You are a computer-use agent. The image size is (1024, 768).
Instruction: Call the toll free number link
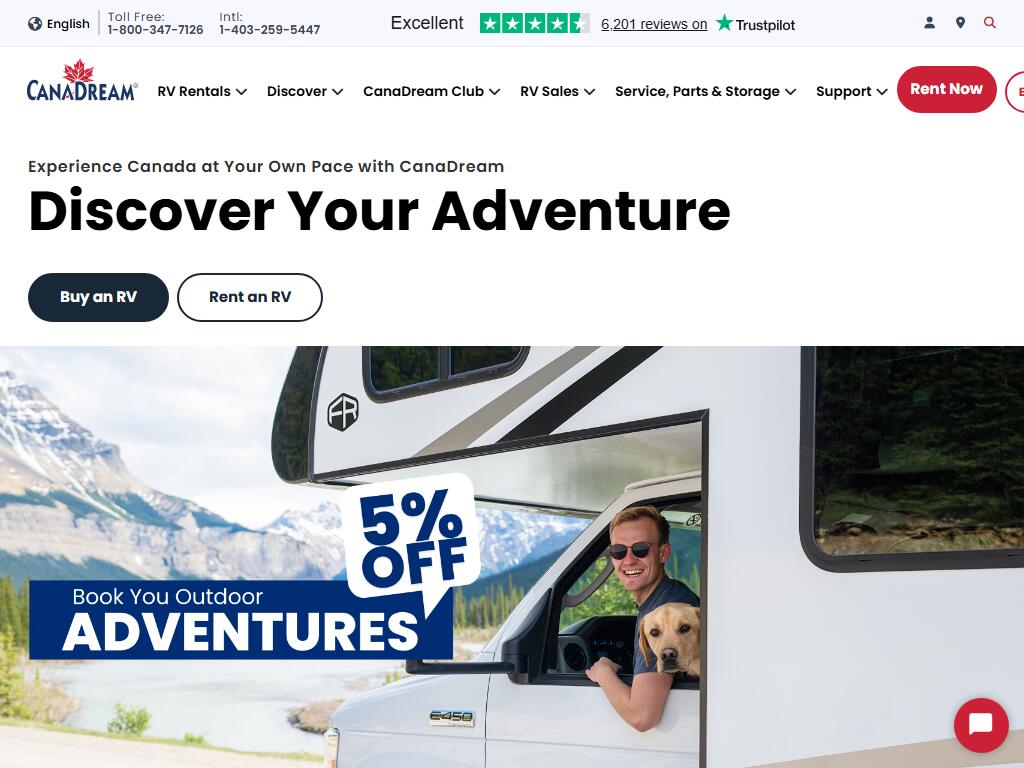155,30
